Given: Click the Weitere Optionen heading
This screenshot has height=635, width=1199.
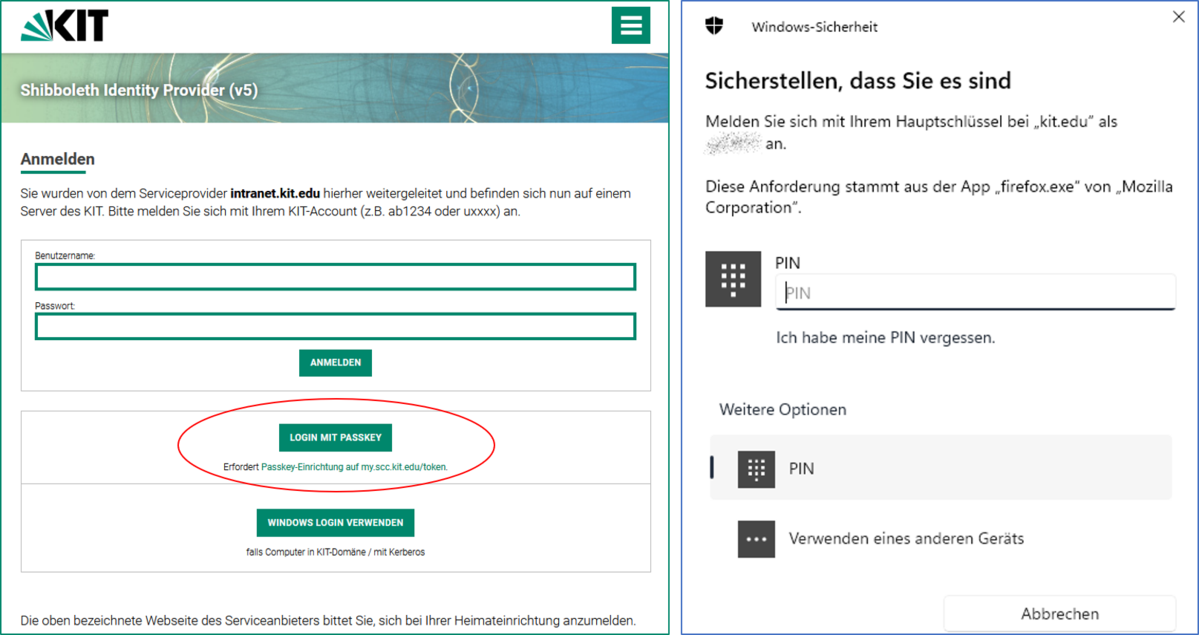Looking at the screenshot, I should [x=782, y=409].
